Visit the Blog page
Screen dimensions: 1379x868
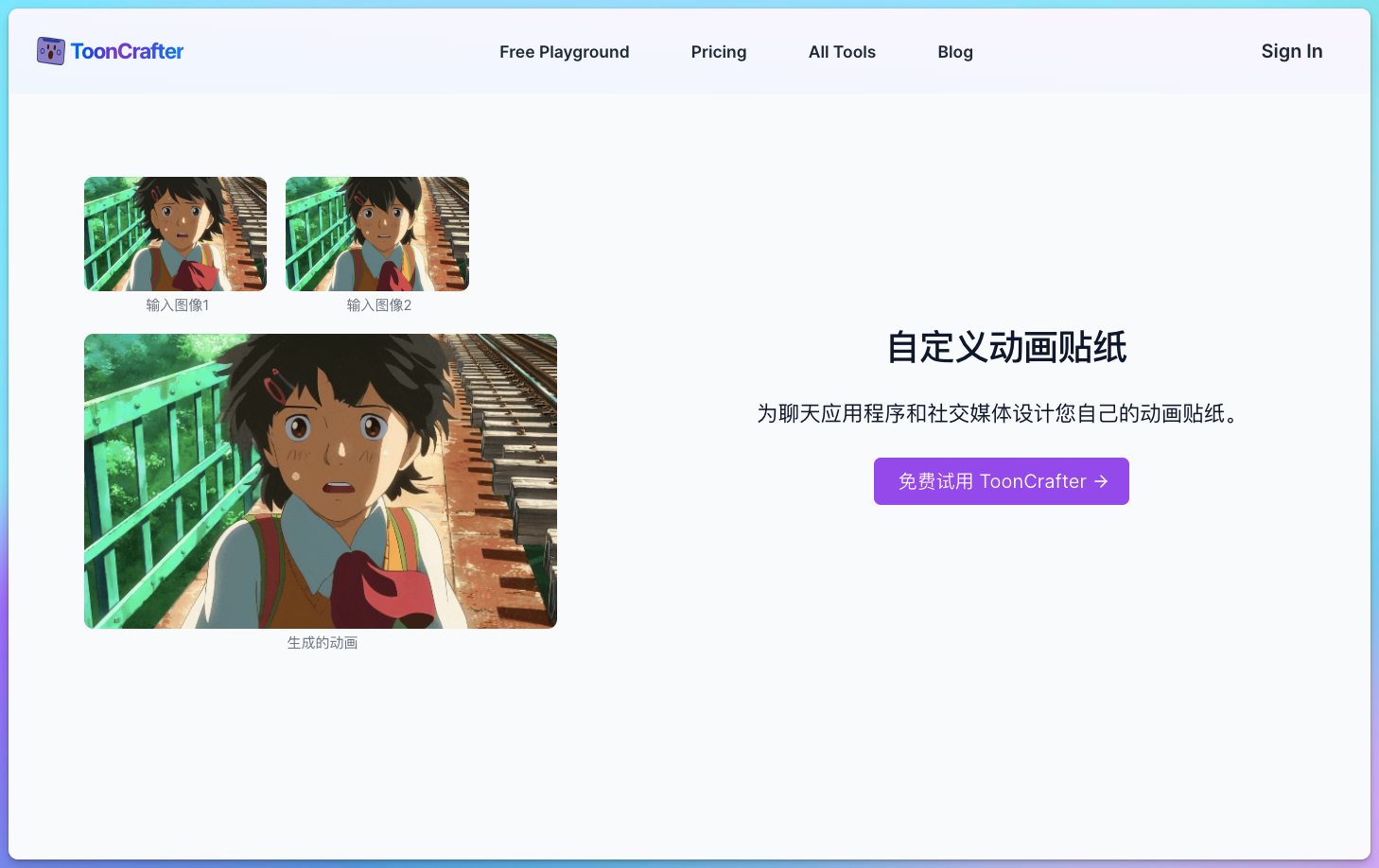pos(955,52)
